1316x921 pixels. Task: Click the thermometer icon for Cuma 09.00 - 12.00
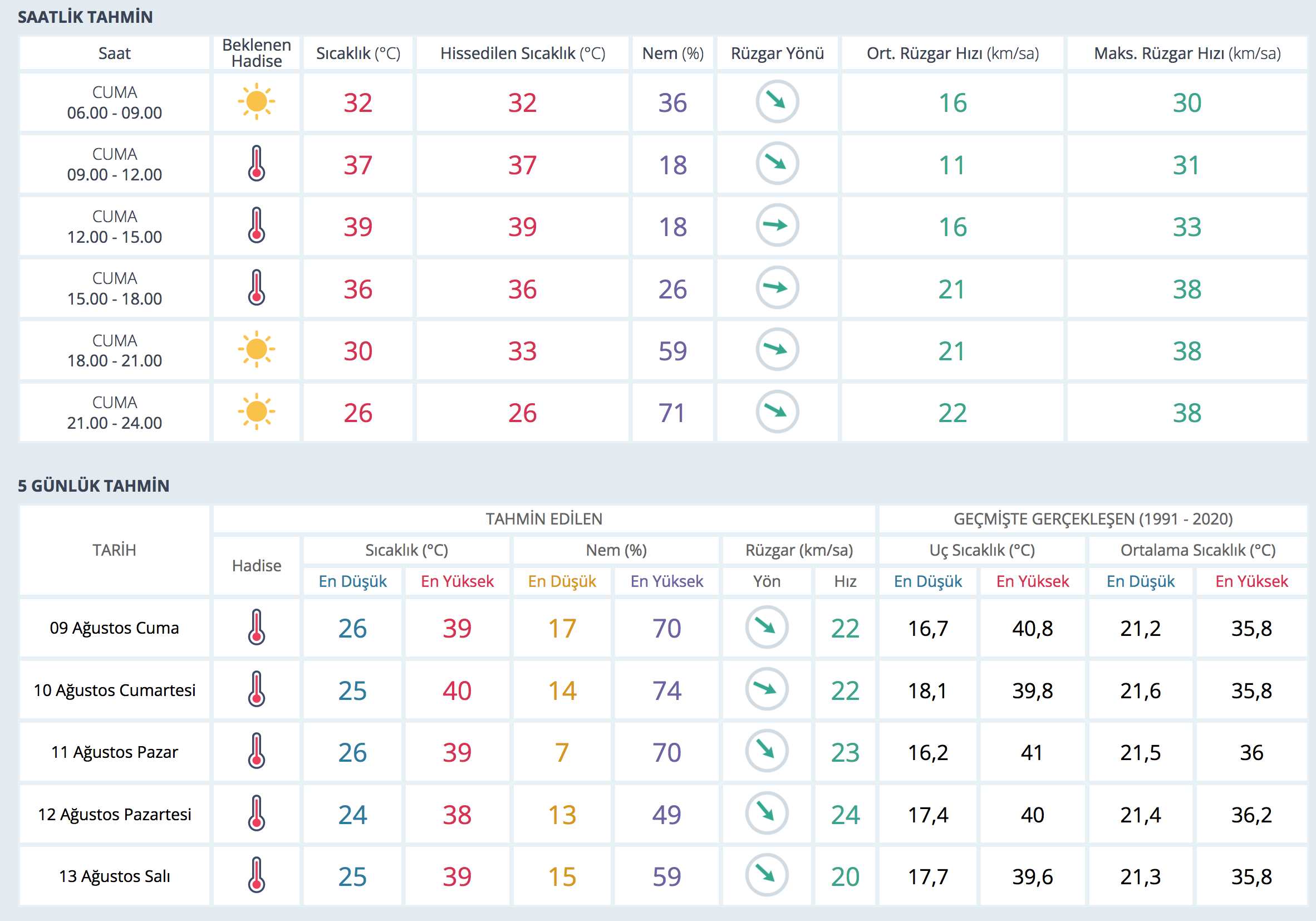256,164
